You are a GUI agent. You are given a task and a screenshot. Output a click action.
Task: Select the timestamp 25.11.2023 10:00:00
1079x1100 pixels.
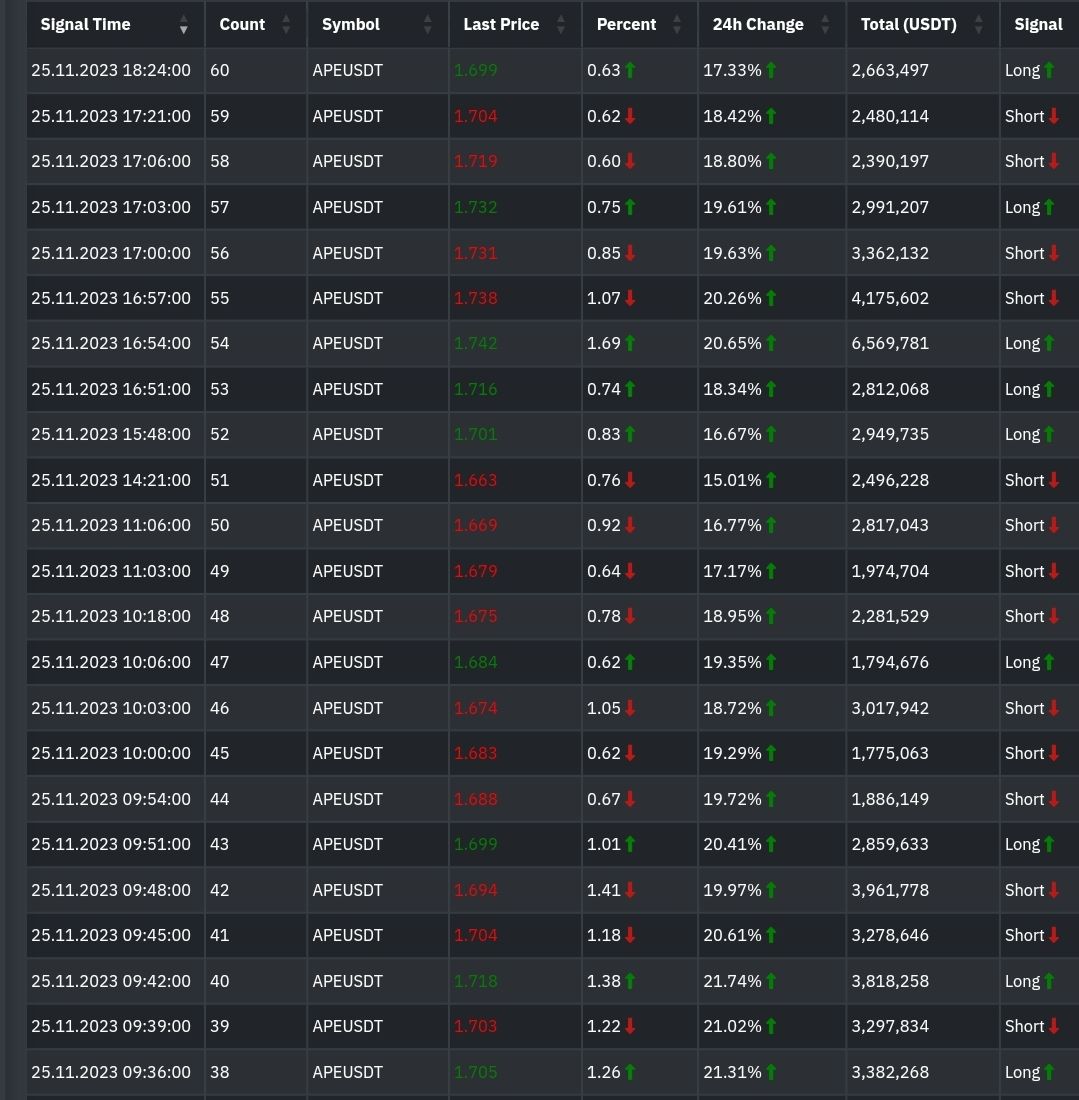[x=111, y=753]
